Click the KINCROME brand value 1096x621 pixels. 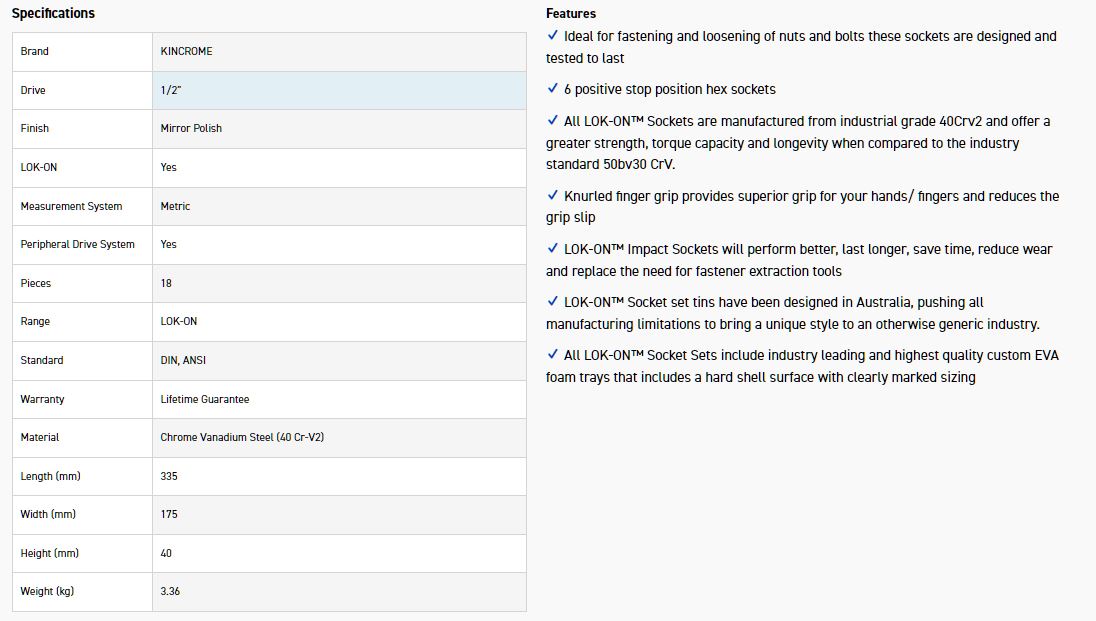pos(186,51)
